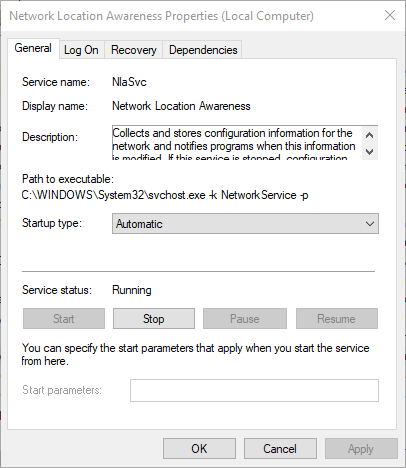Viewport: 406px width, 468px height.
Task: Close the dialog with the X icon
Action: tap(390, 15)
